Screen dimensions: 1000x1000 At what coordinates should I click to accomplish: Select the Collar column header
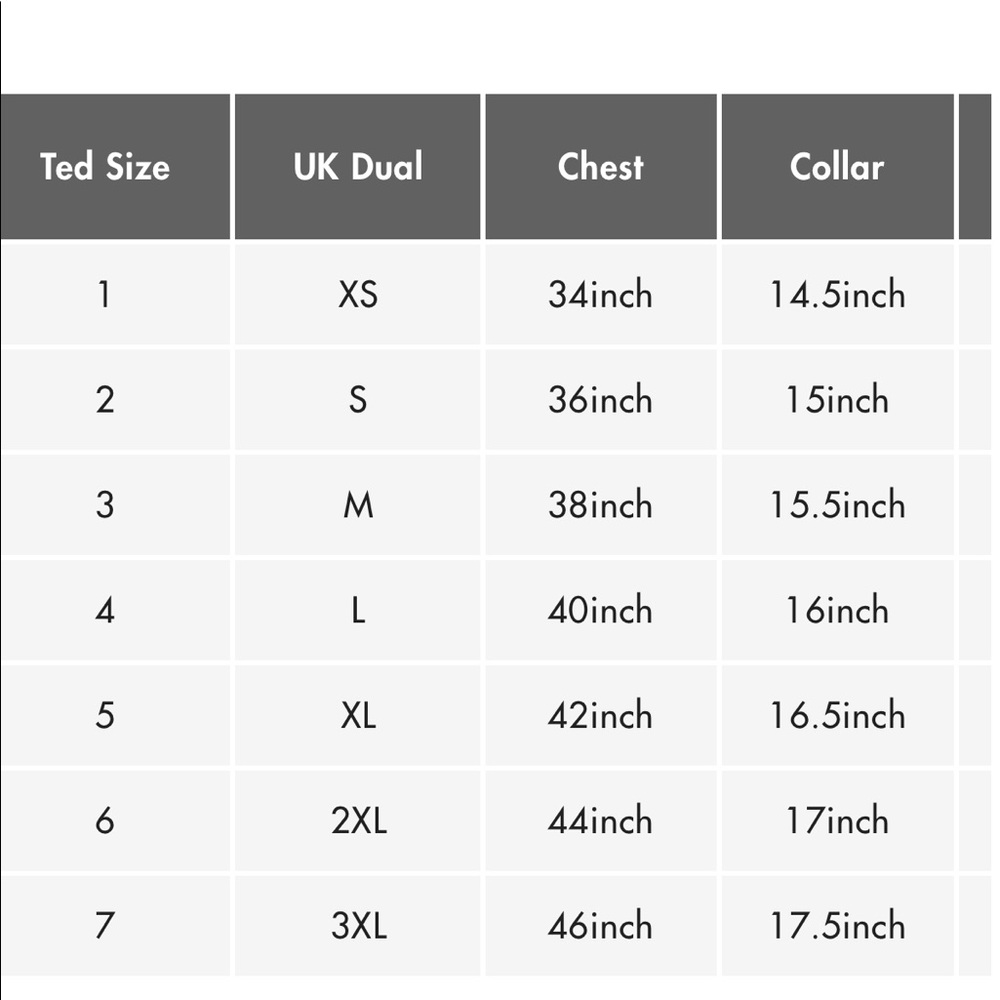tap(837, 166)
